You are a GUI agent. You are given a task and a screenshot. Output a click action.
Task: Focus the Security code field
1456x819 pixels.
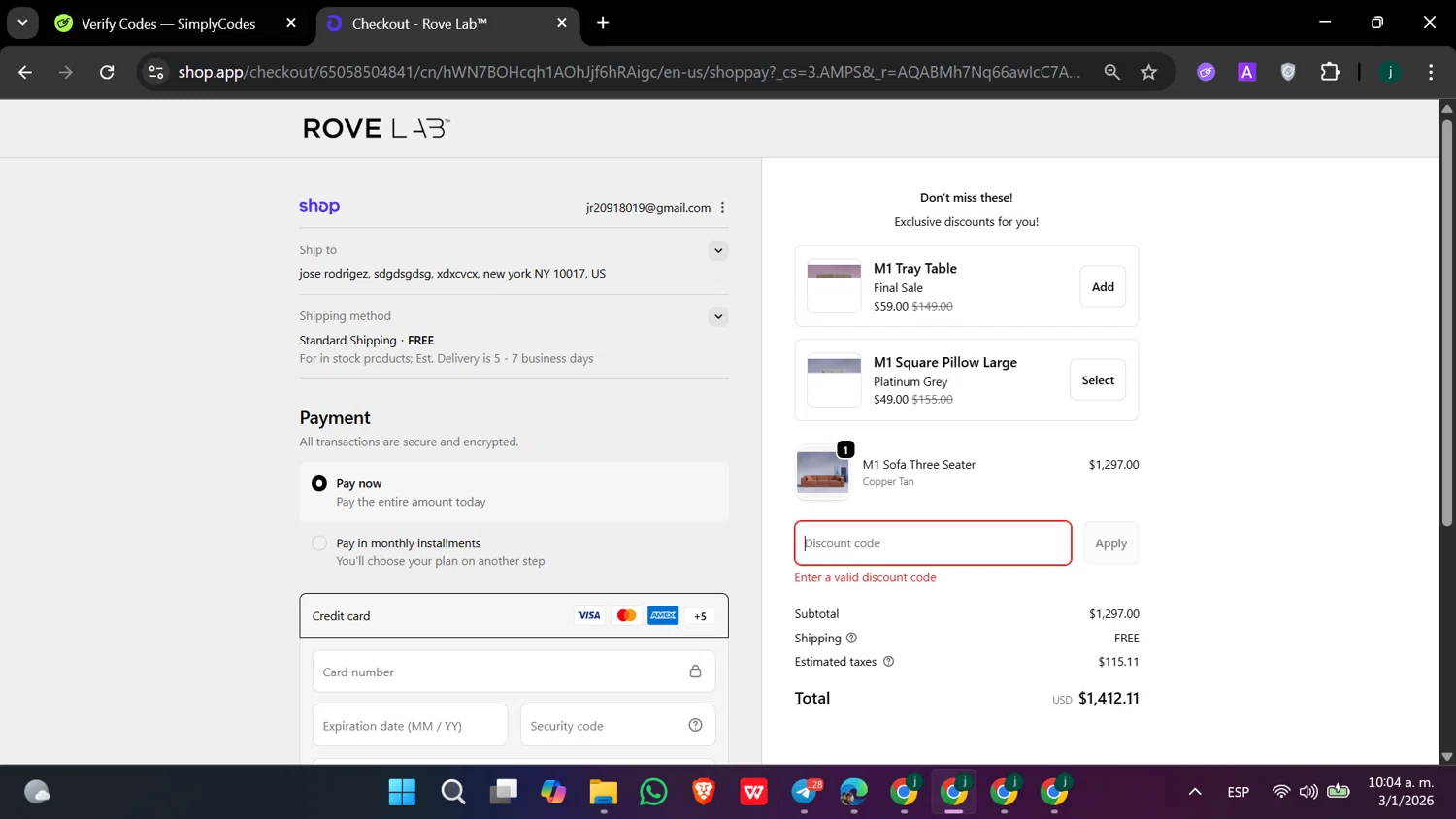tap(617, 725)
